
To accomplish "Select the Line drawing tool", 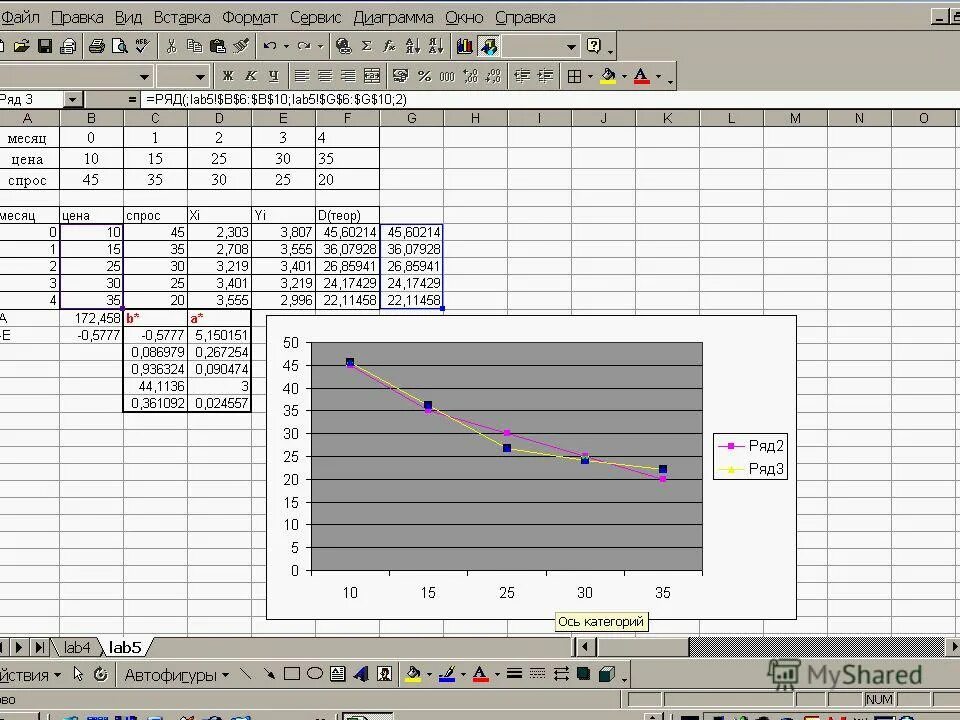I will (x=246, y=674).
